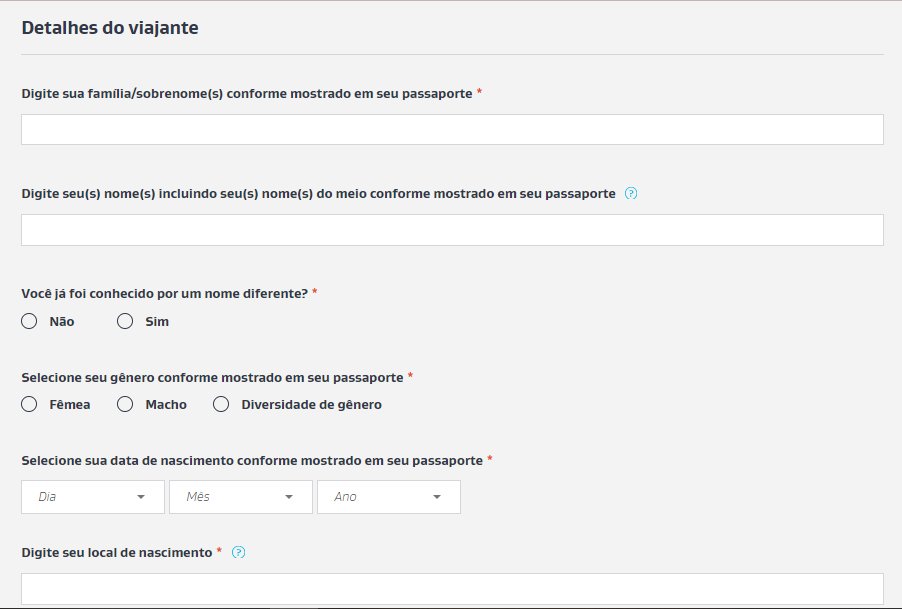902x609 pixels.
Task: Open the Ano birth date dropdown
Action: click(x=389, y=497)
